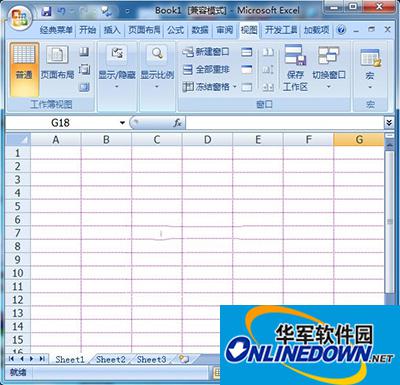
Task: Switch to the Sheet1 tab
Action: pos(70,359)
